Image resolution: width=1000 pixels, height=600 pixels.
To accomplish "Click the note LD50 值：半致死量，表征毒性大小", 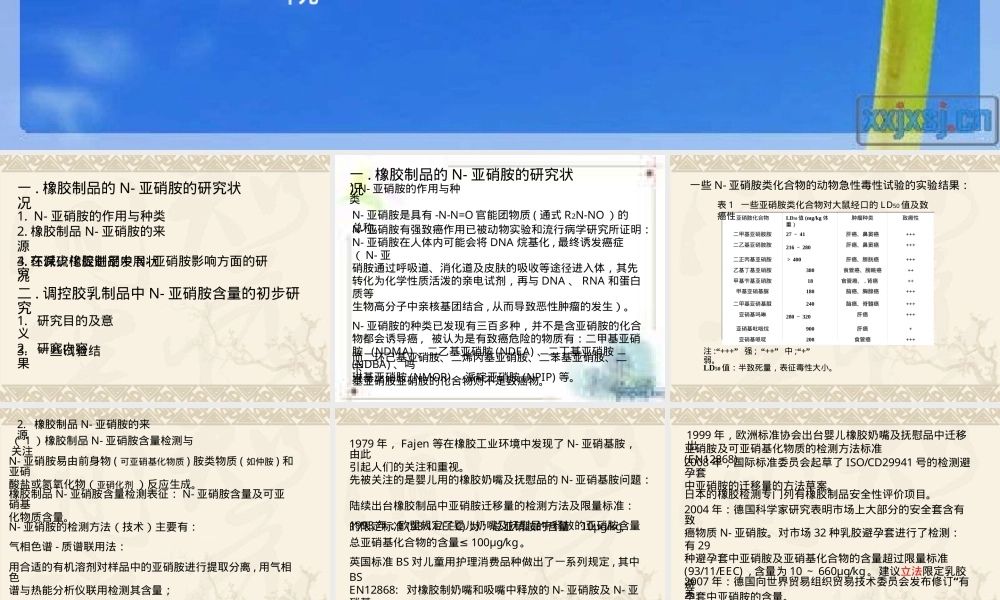I will tap(768, 368).
